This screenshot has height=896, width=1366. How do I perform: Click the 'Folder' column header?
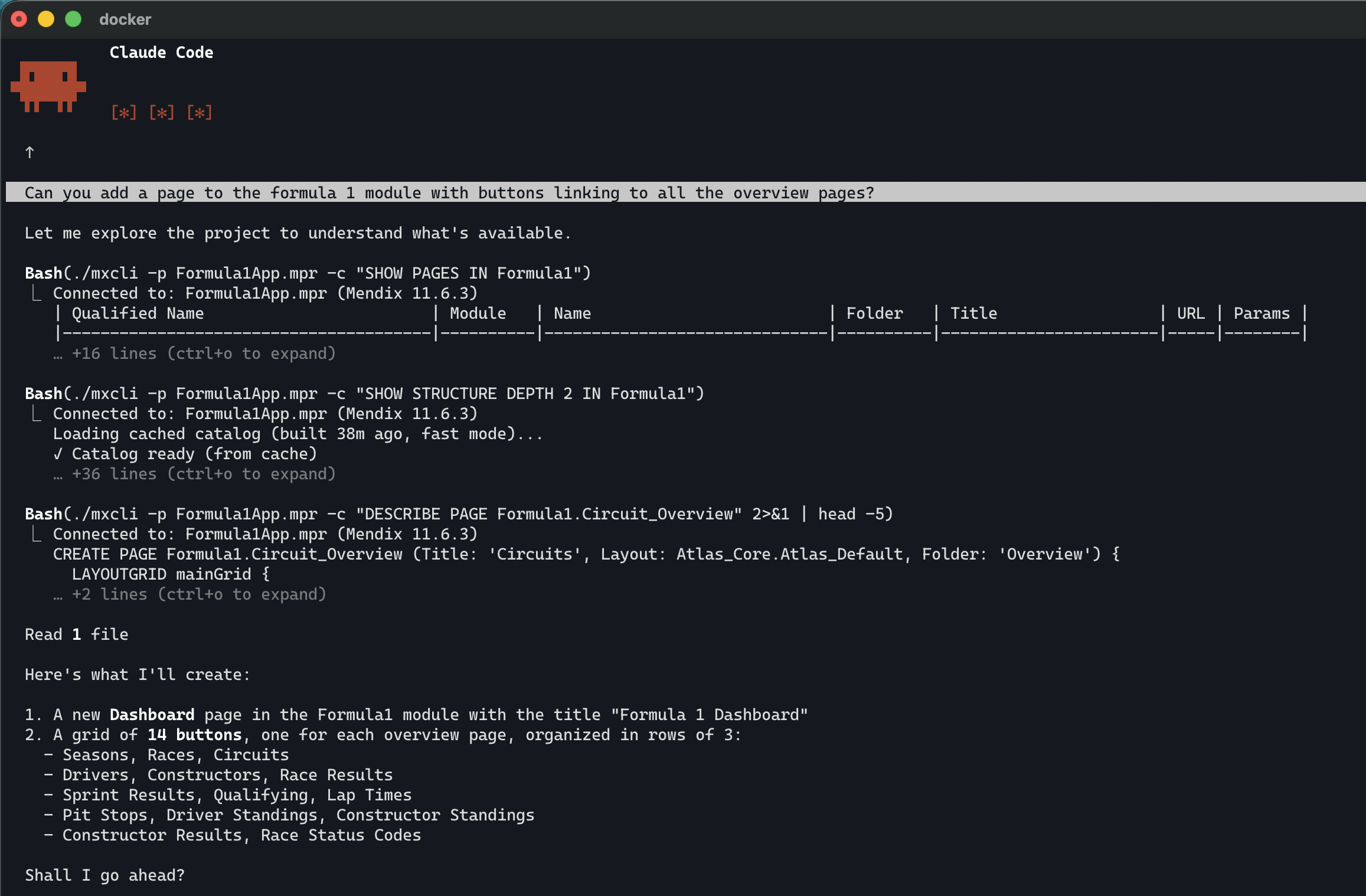(875, 313)
